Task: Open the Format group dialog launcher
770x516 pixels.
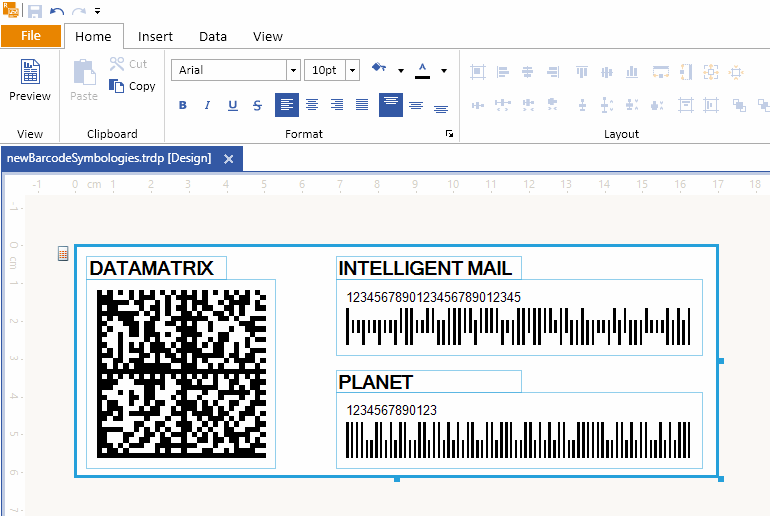Action: pos(449,134)
